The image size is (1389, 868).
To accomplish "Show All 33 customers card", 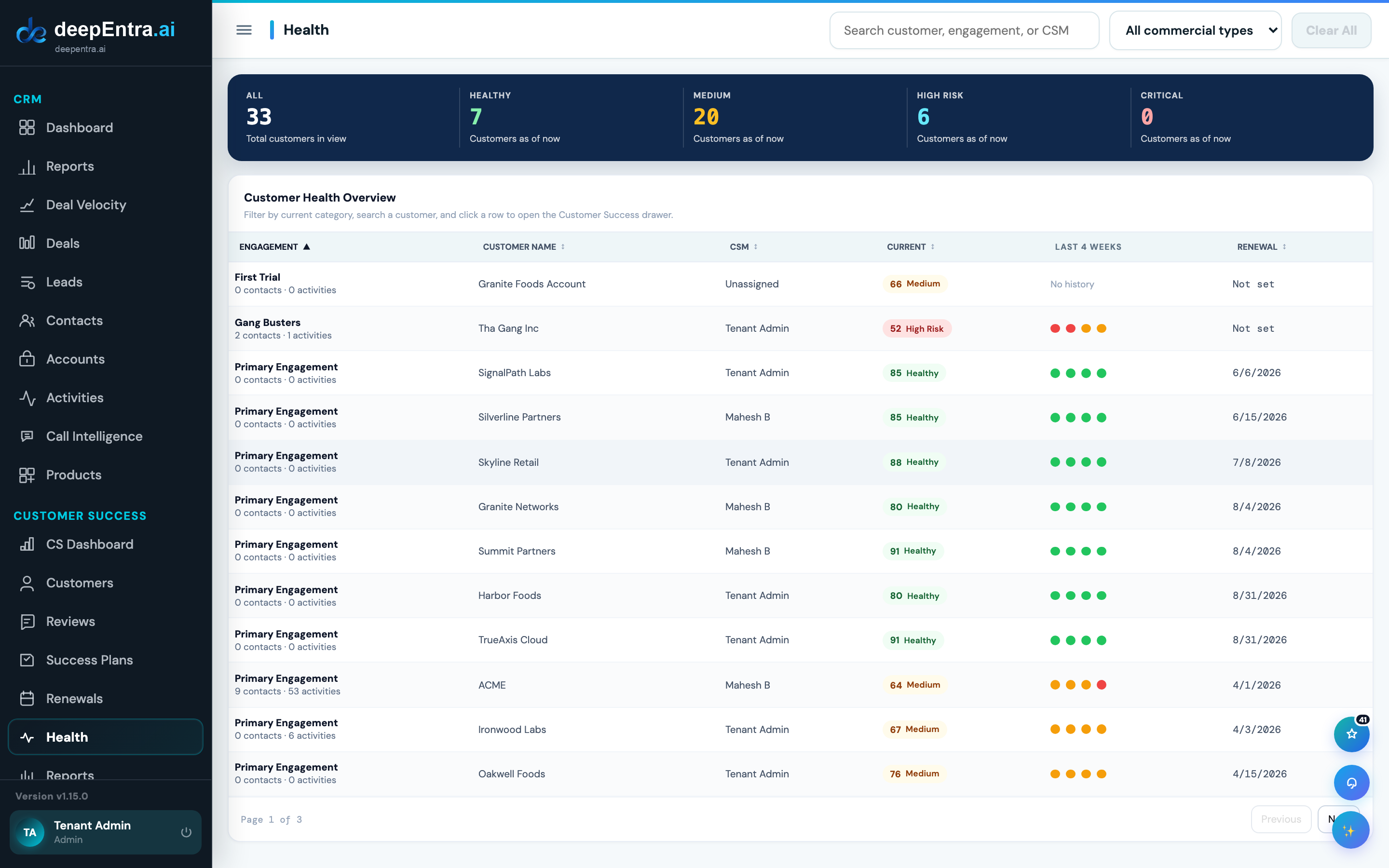I will click(347, 117).
